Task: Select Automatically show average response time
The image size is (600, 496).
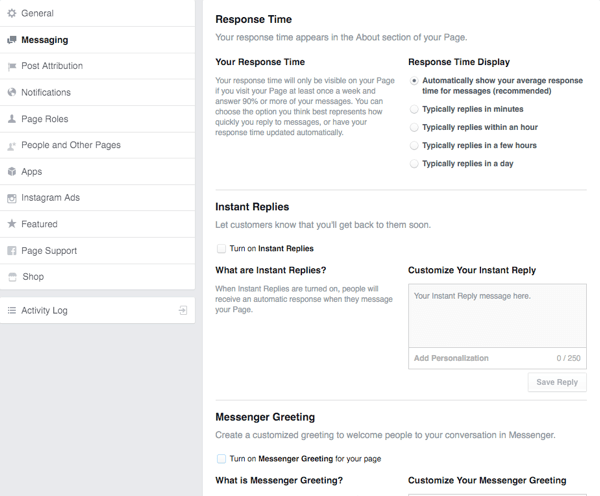Action: pyautogui.click(x=414, y=81)
